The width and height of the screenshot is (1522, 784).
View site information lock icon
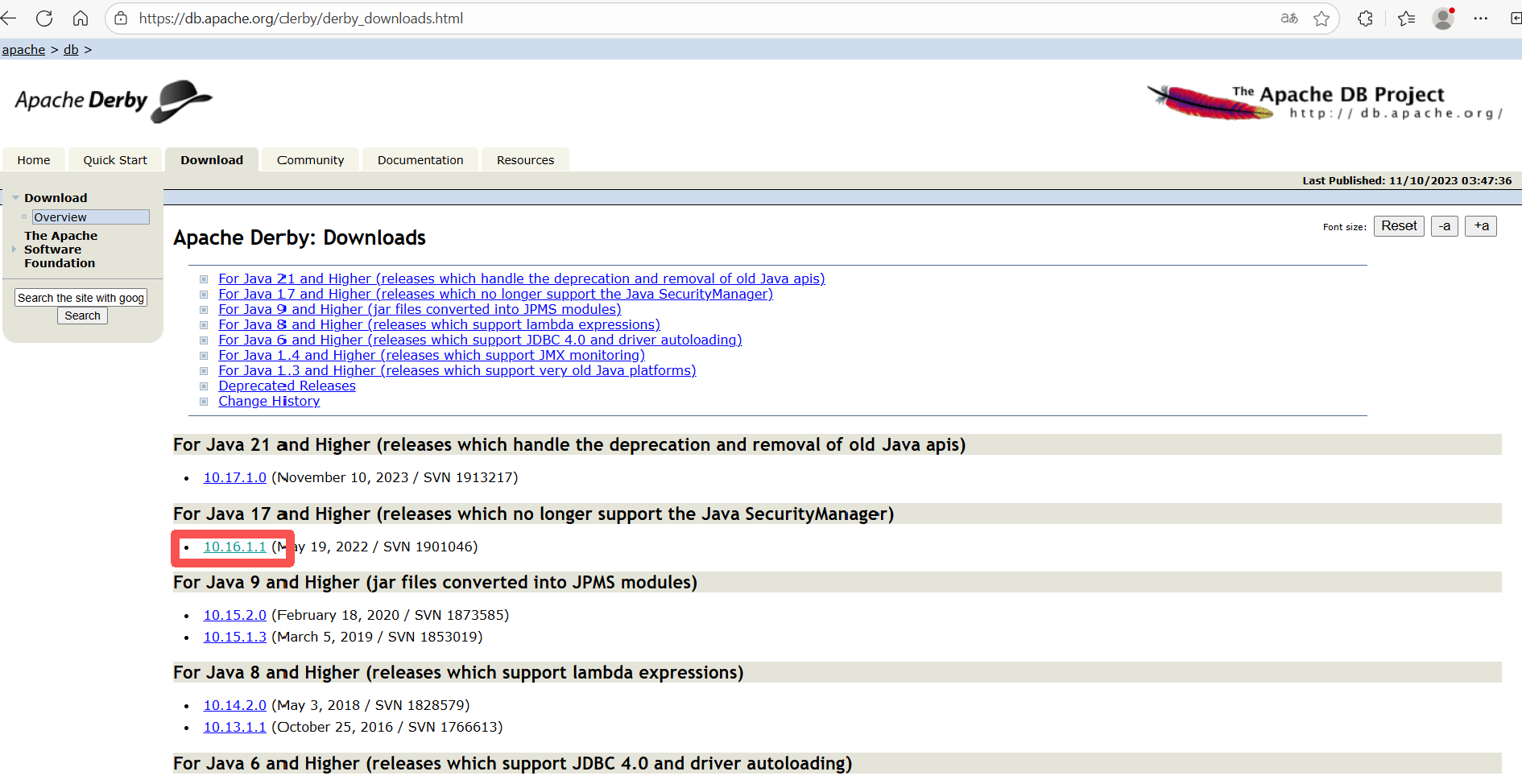pos(121,18)
